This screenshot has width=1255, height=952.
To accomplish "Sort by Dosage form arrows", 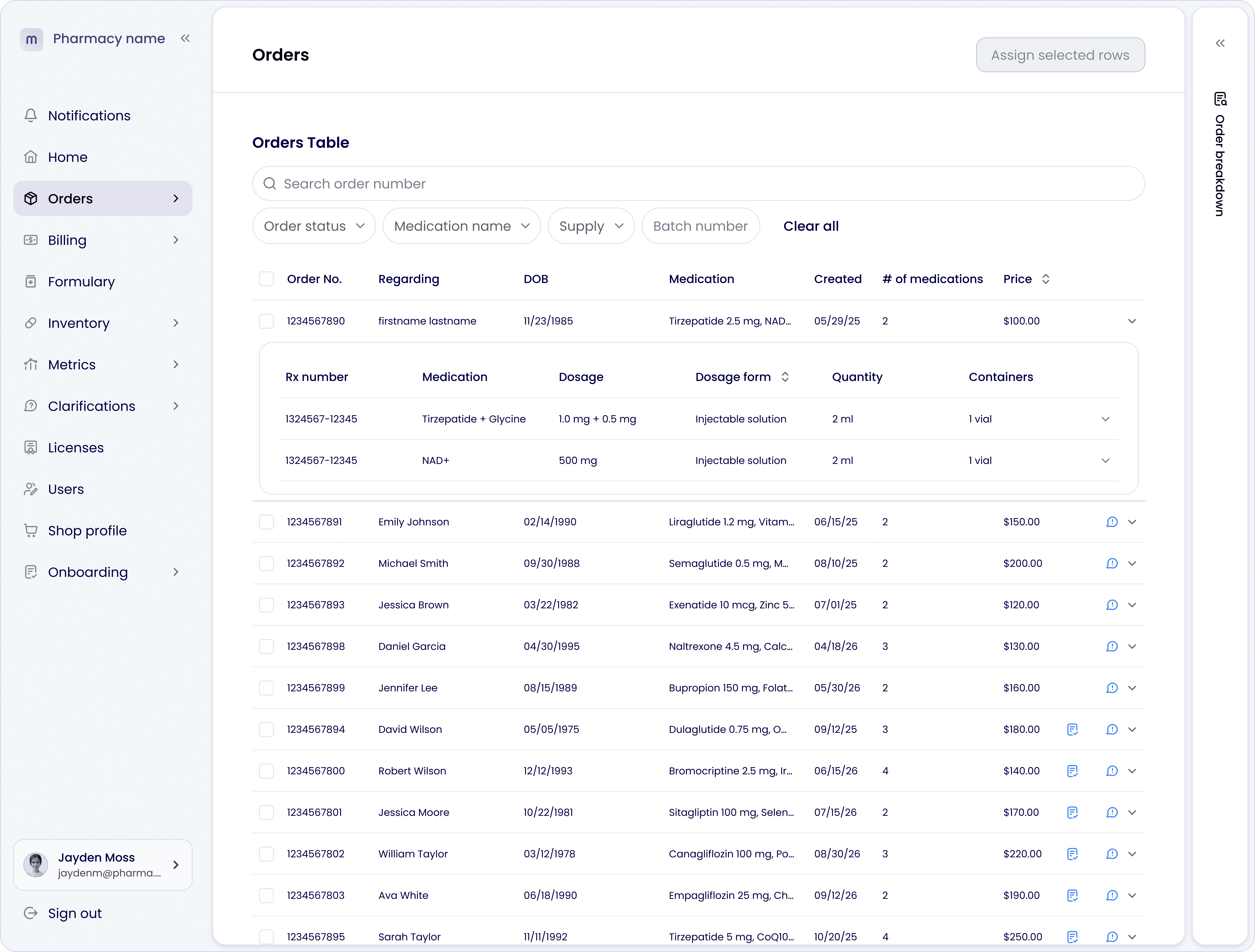I will click(x=785, y=377).
